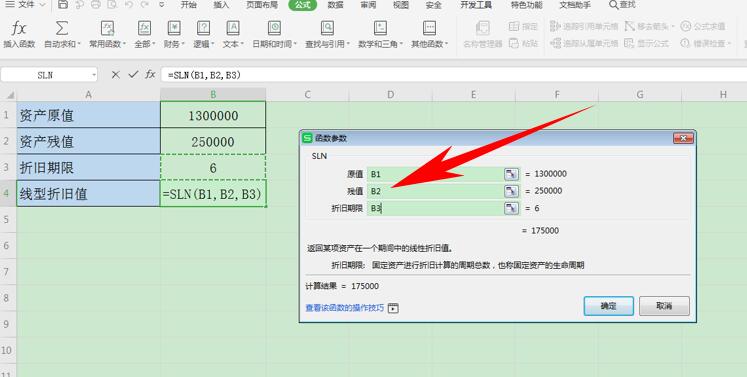Switch to the View (视图) tab

[401, 5]
